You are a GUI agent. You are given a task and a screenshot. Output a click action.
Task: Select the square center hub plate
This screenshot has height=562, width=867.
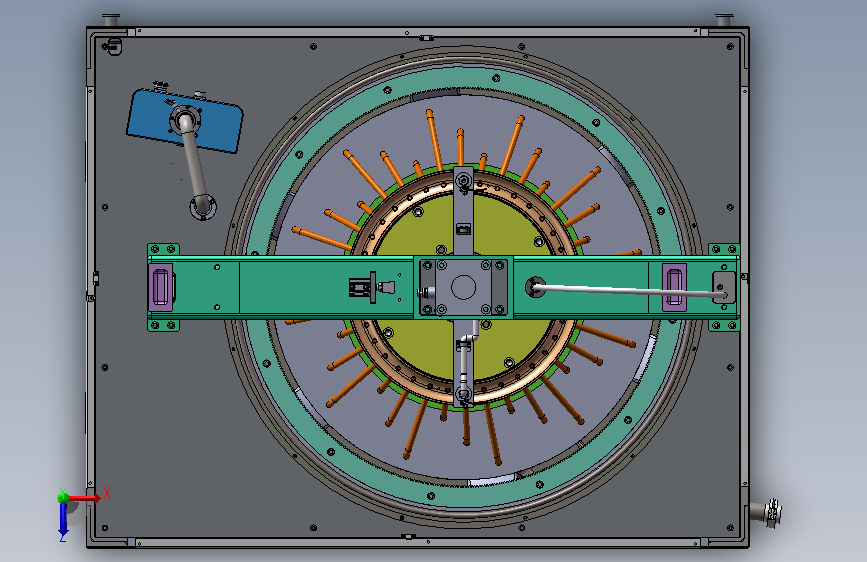(463, 287)
